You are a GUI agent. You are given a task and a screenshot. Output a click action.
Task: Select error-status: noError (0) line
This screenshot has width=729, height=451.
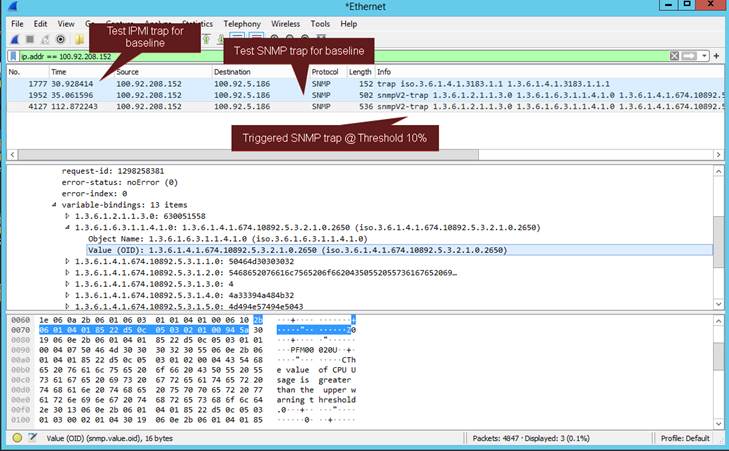tap(120, 182)
